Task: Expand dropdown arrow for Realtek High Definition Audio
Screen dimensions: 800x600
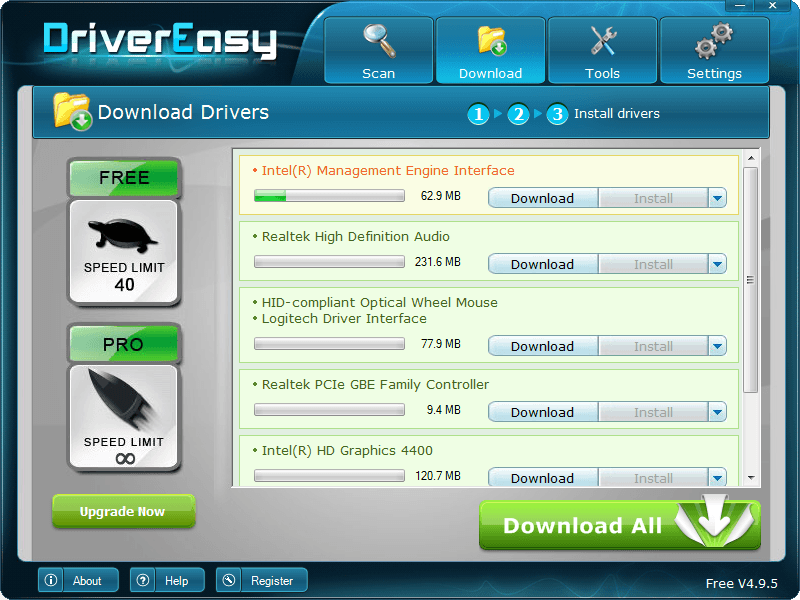Action: (x=717, y=264)
